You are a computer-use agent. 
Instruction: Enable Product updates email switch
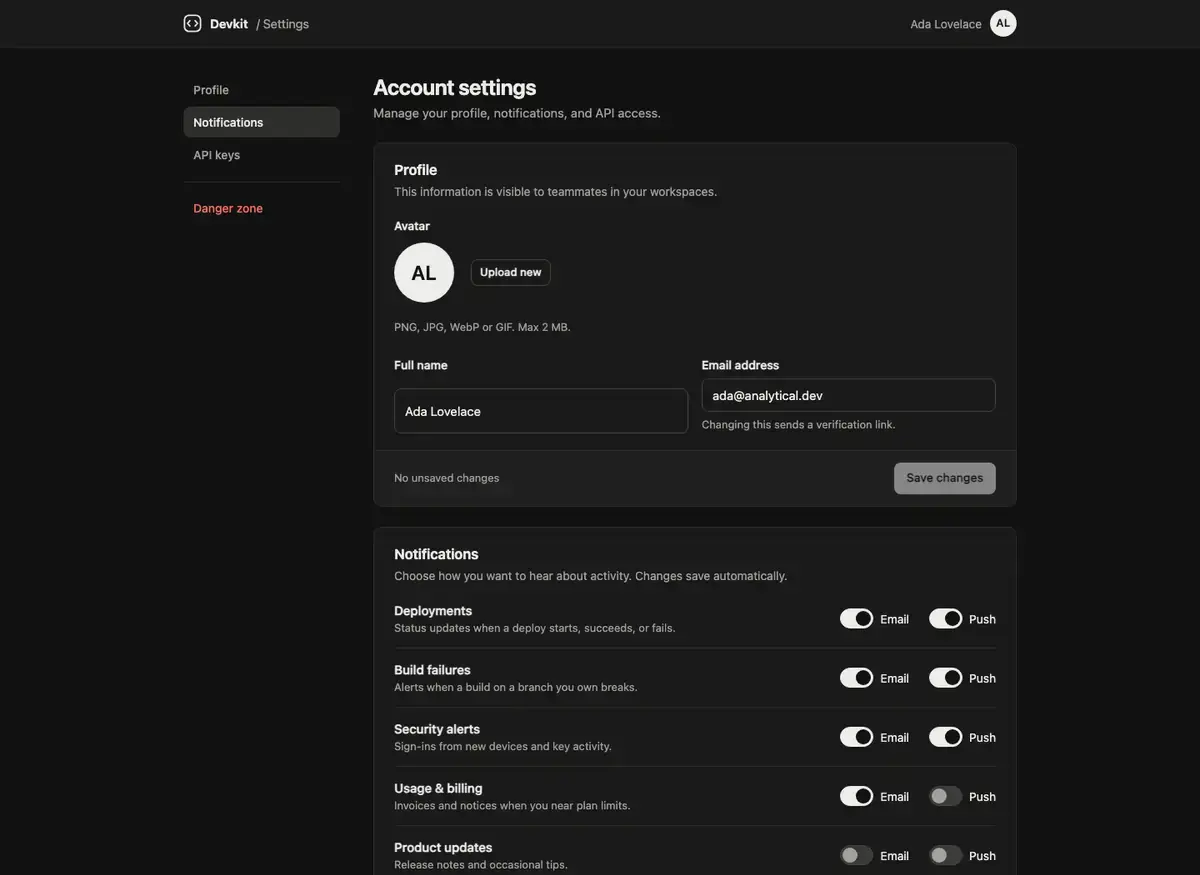tap(856, 855)
